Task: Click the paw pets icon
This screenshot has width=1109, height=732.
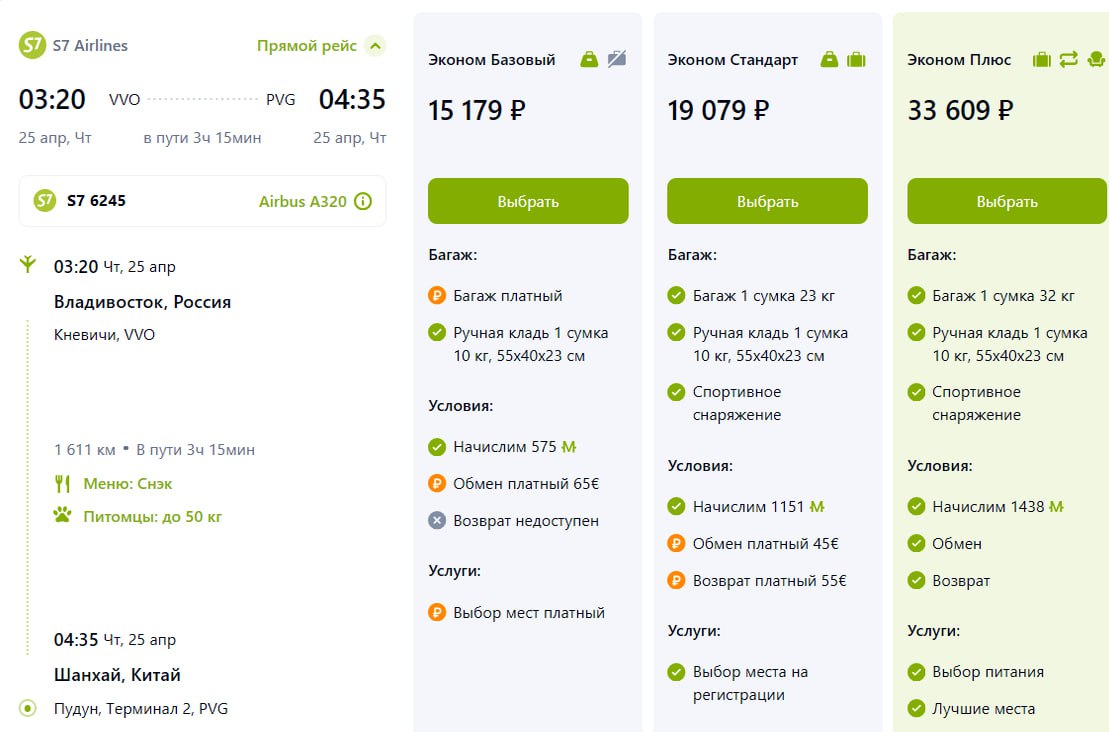Action: pos(62,517)
